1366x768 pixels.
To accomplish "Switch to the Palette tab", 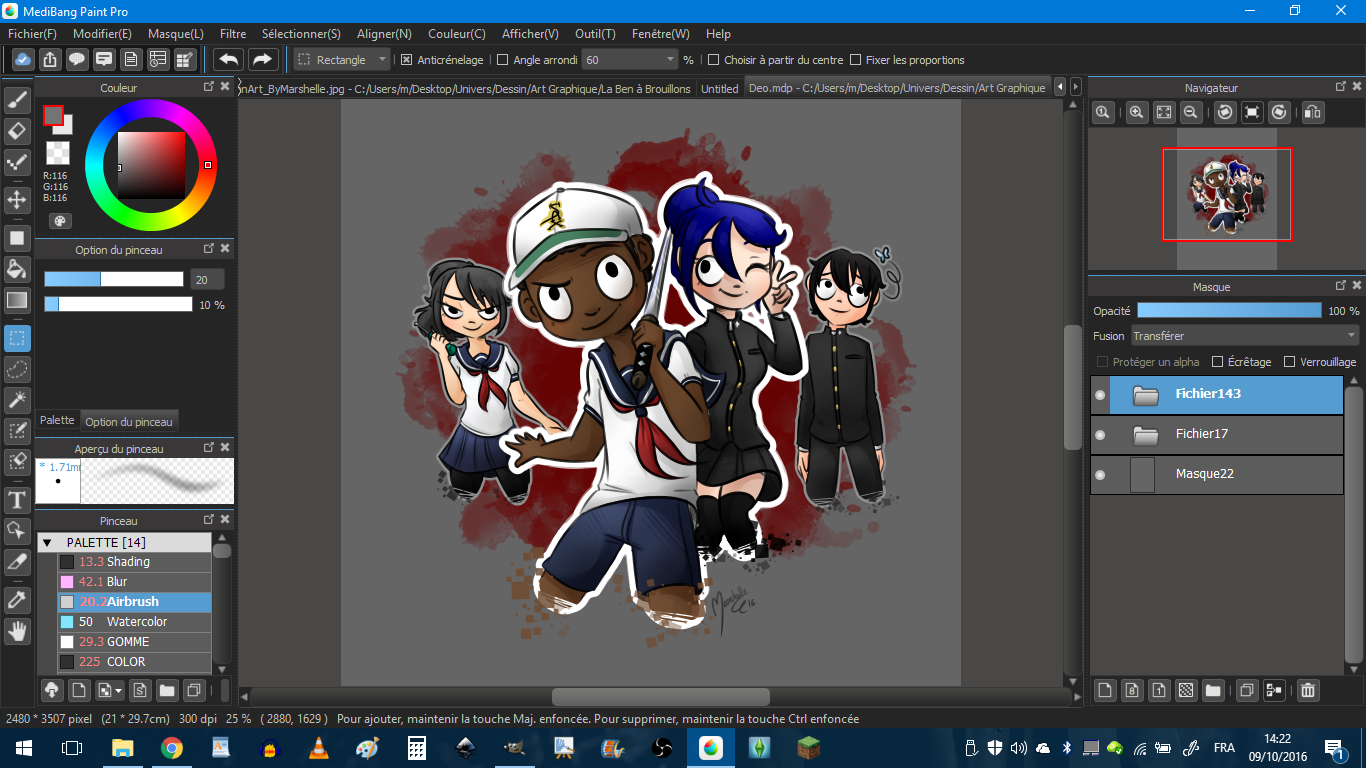I will point(57,421).
